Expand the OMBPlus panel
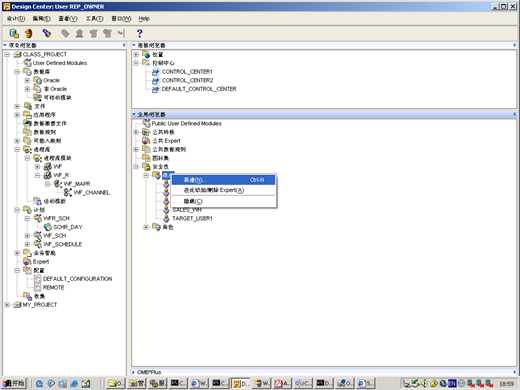 click(133, 372)
